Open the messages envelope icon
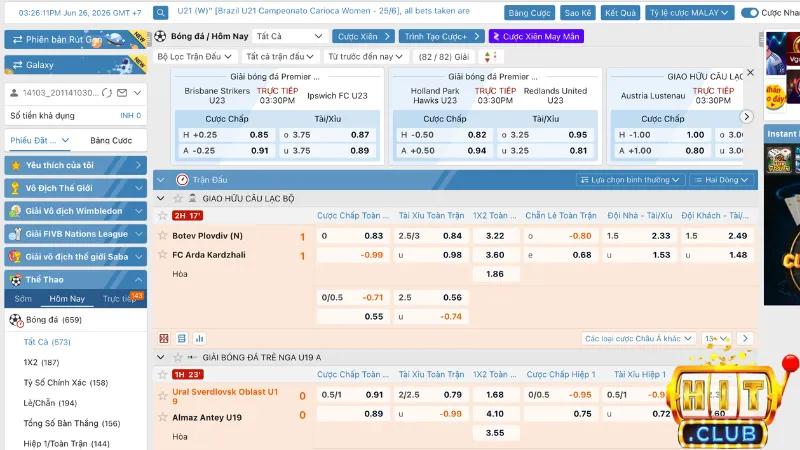The width and height of the screenshot is (800, 450). tap(122, 93)
